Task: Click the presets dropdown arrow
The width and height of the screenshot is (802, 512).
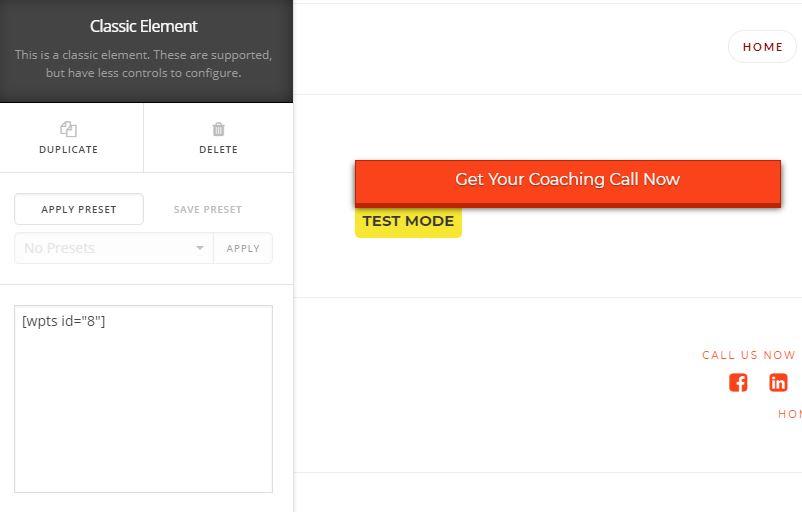Action: (199, 248)
